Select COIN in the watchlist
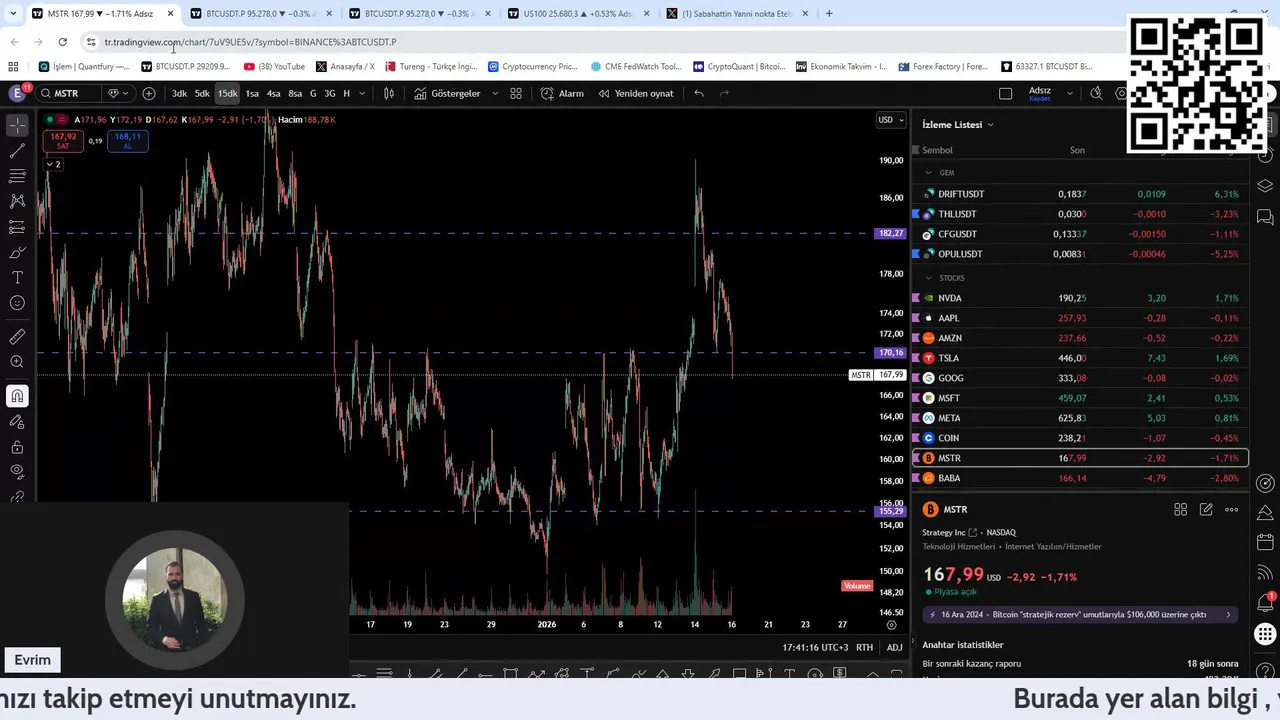Screen dimensions: 1280x720 pyautogui.click(x=1080, y=438)
